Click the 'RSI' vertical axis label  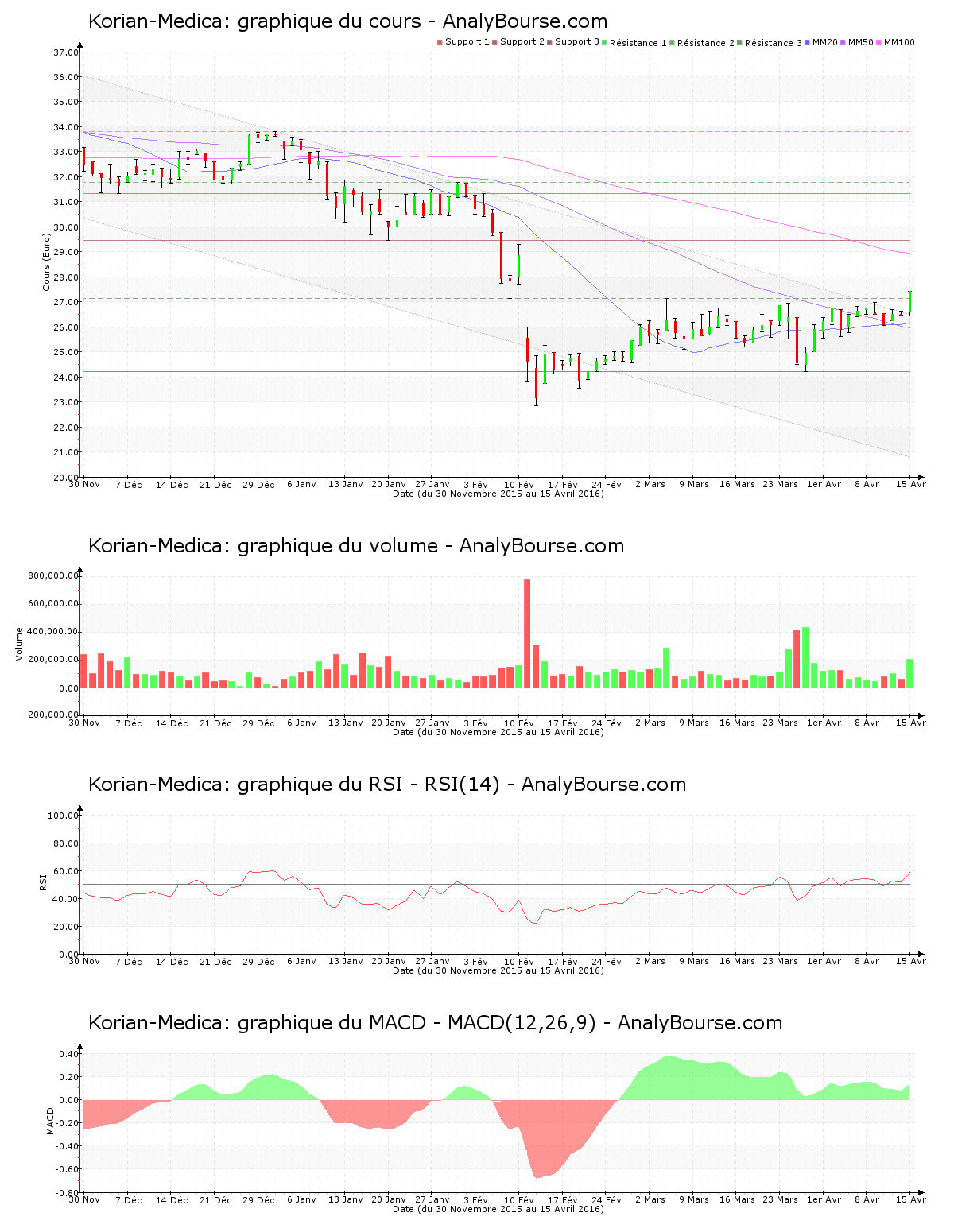coord(42,881)
